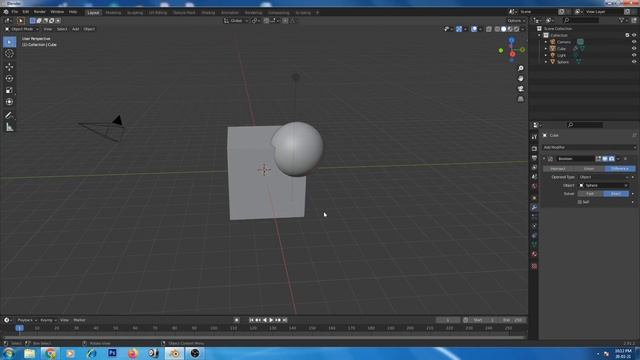This screenshot has width=640, height=360.
Task: Open the Object field showing Sphere
Action: pyautogui.click(x=603, y=185)
